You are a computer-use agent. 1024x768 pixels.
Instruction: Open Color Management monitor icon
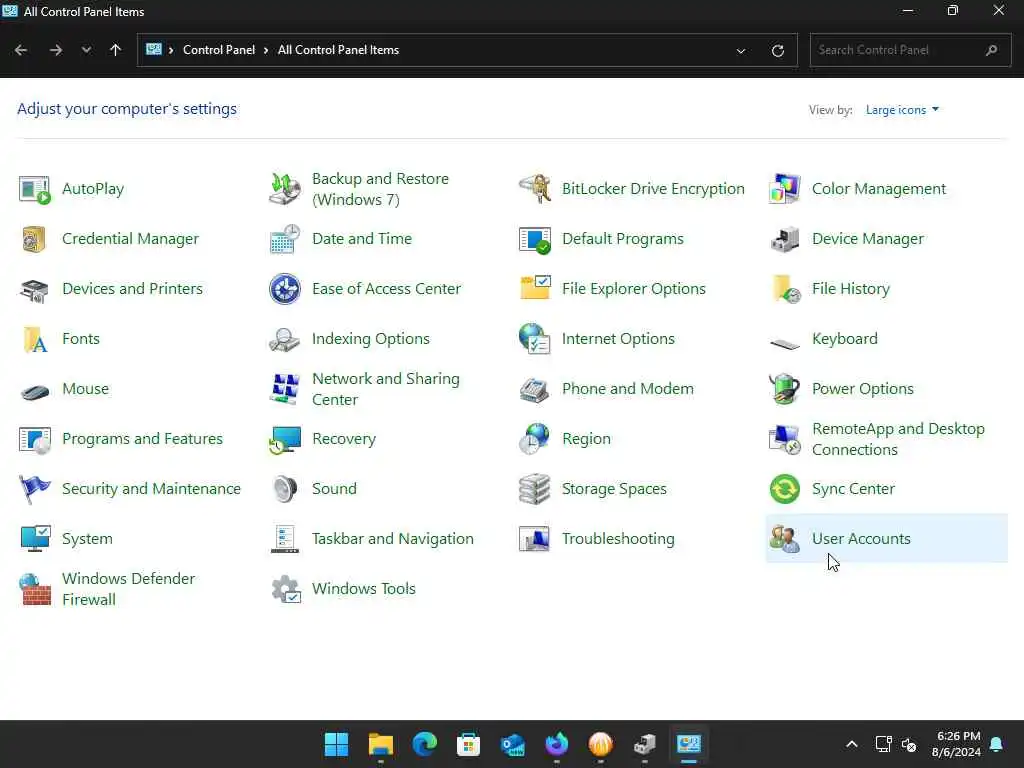(785, 189)
